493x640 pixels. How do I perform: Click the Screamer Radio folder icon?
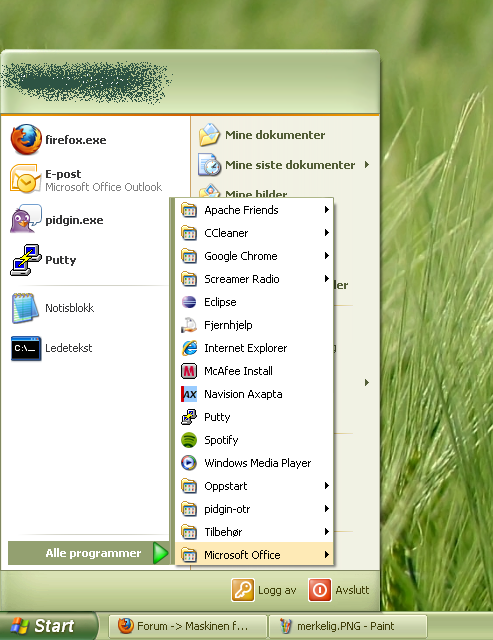coord(189,279)
